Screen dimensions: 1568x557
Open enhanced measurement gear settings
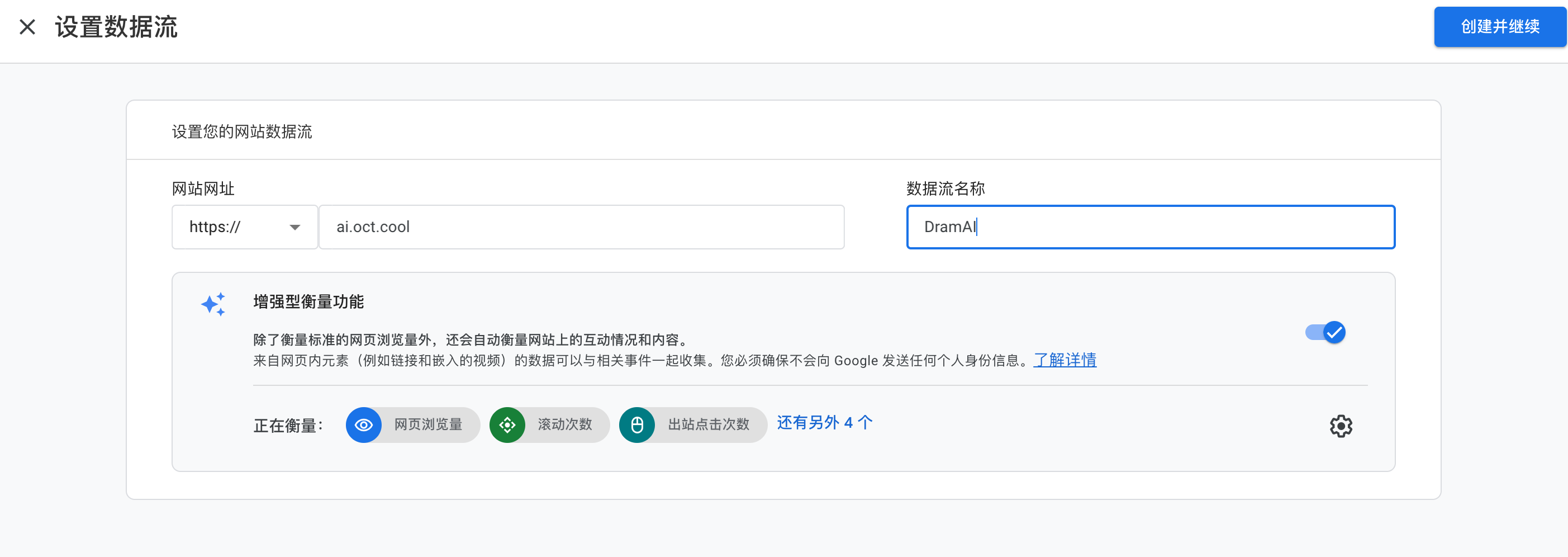(x=1341, y=426)
